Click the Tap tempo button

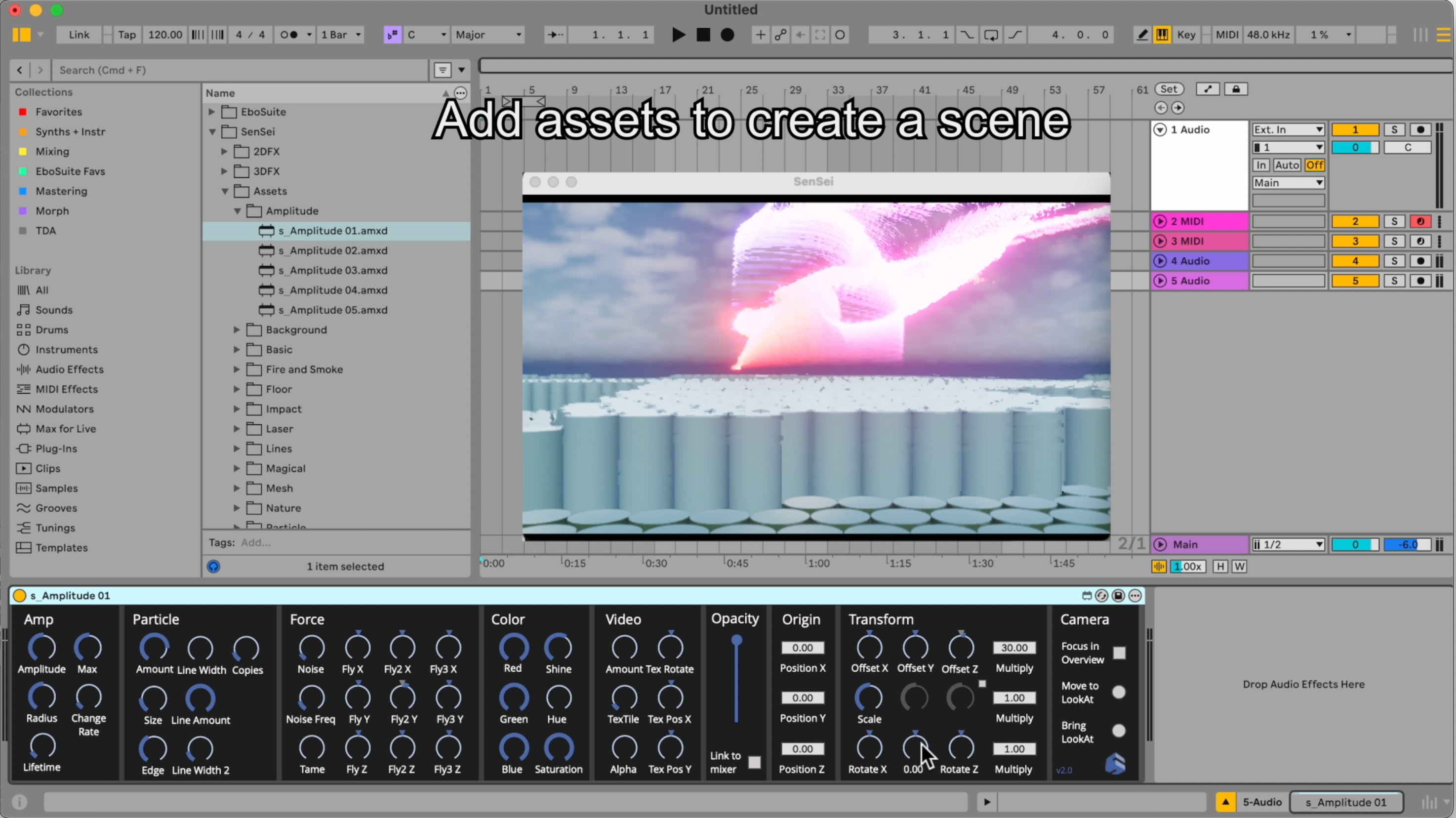coord(126,35)
